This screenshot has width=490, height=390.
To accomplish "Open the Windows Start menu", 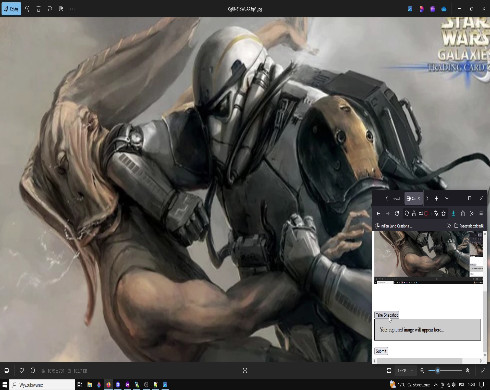I will (5, 385).
